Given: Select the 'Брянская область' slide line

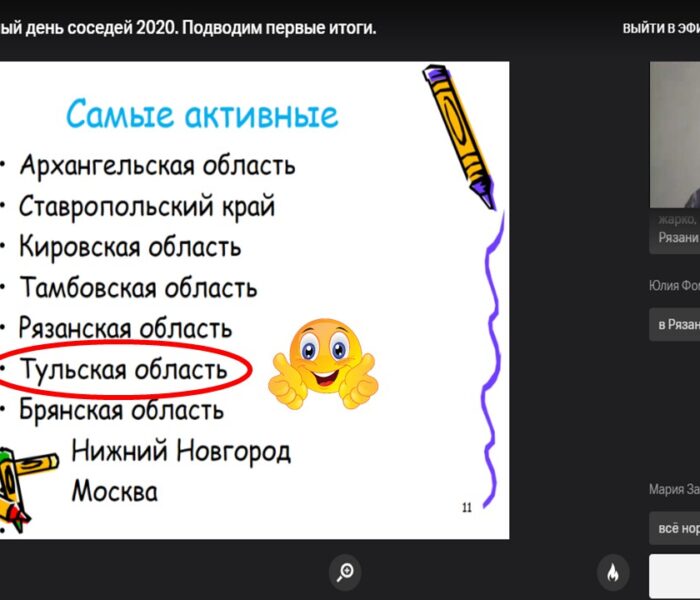Looking at the screenshot, I should [x=121, y=410].
